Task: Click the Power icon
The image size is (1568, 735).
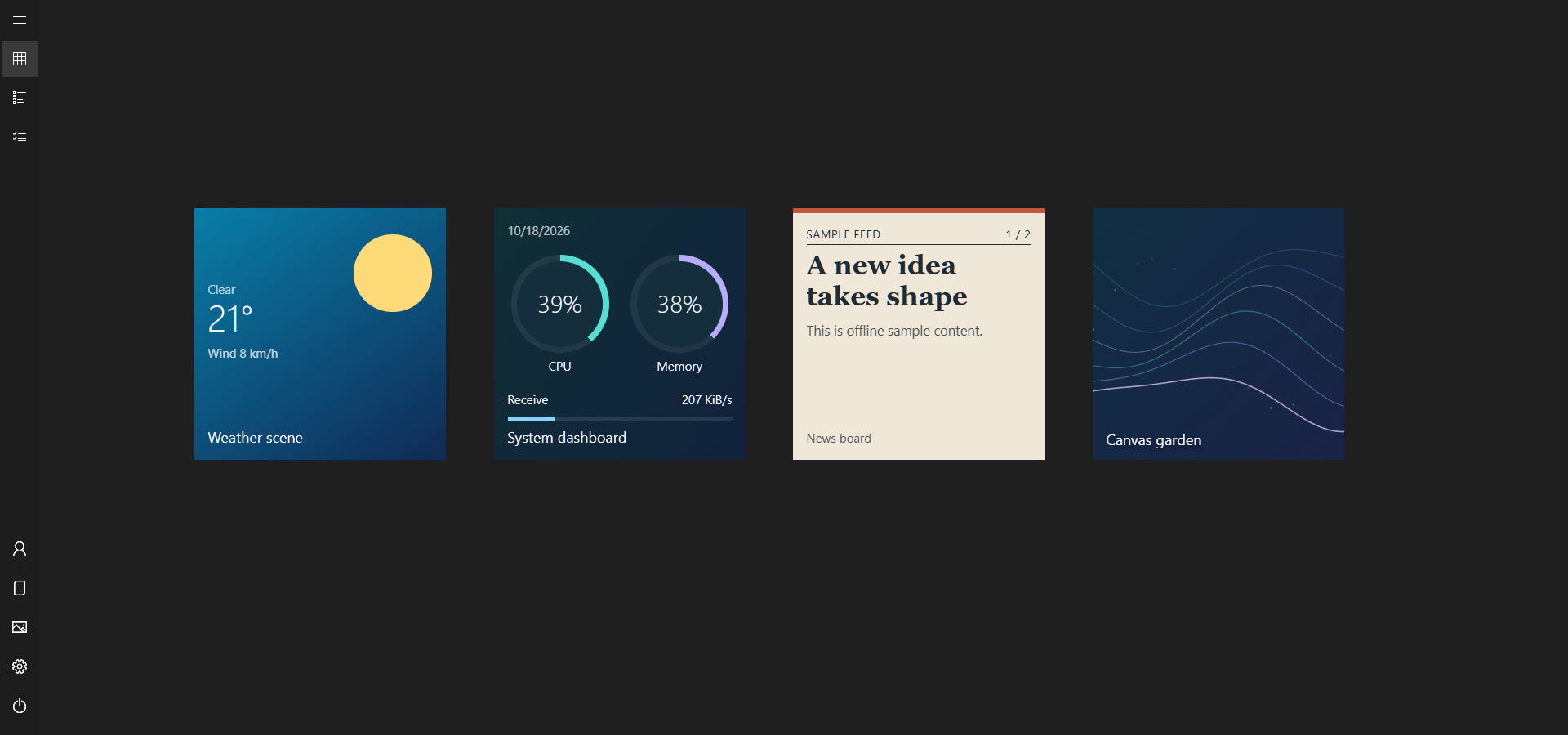Action: click(20, 706)
